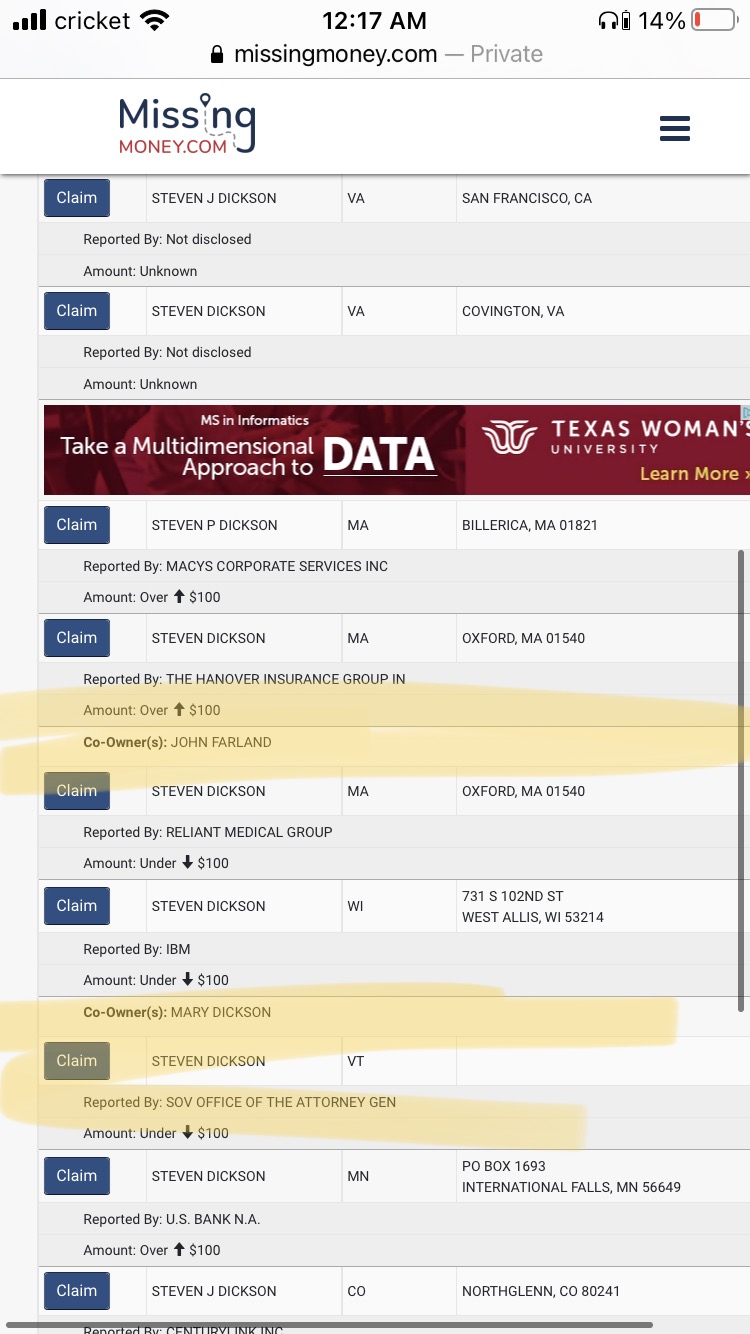
Task: Claim the West Allis IBM property
Action: 77,906
